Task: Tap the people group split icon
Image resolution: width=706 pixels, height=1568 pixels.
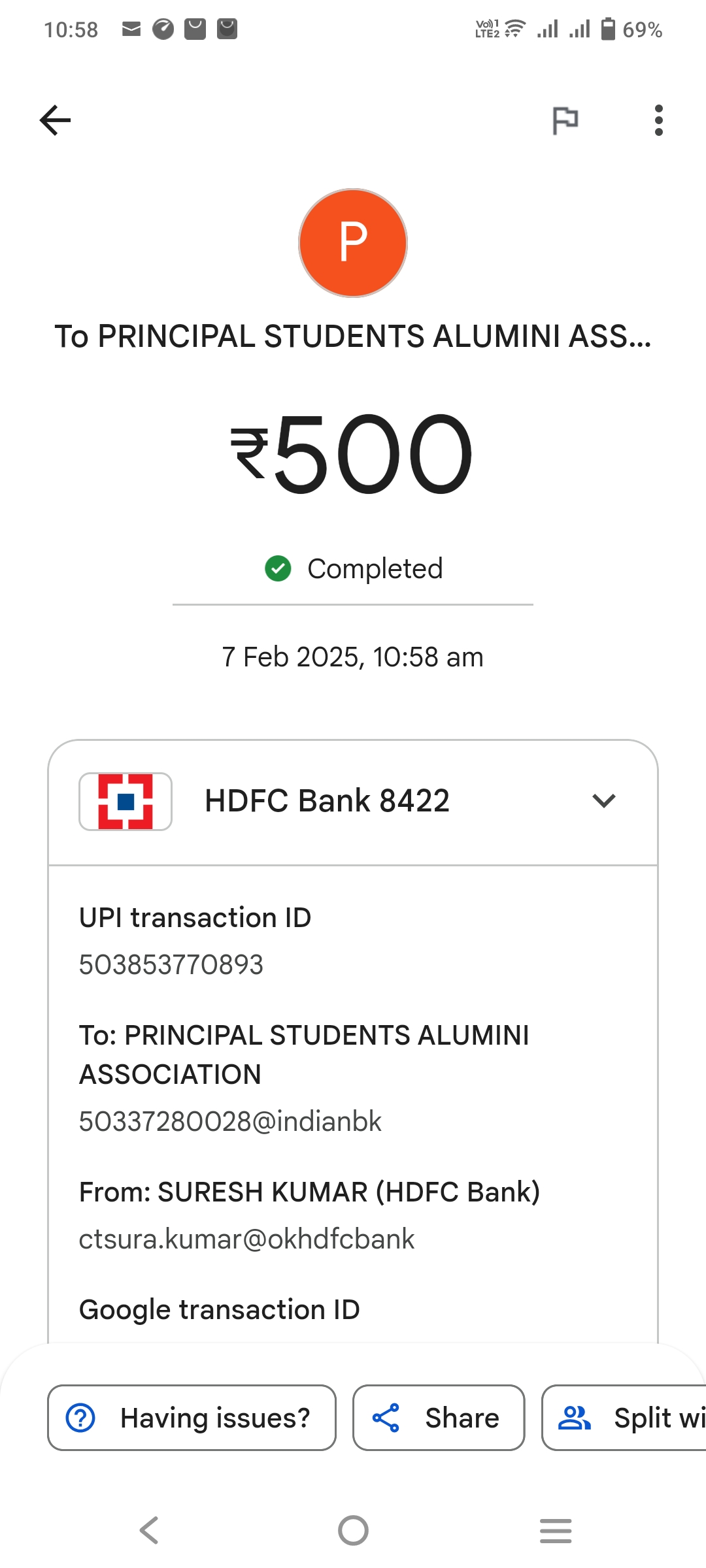Action: click(575, 1418)
